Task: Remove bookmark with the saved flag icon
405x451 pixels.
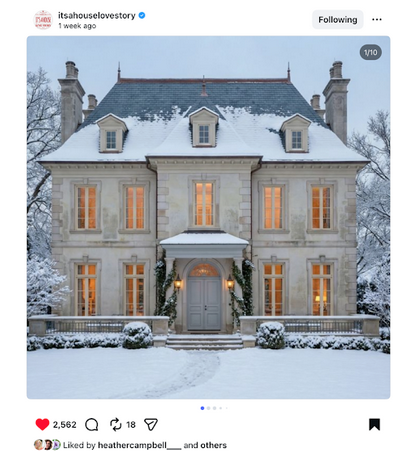Action: coord(374,424)
